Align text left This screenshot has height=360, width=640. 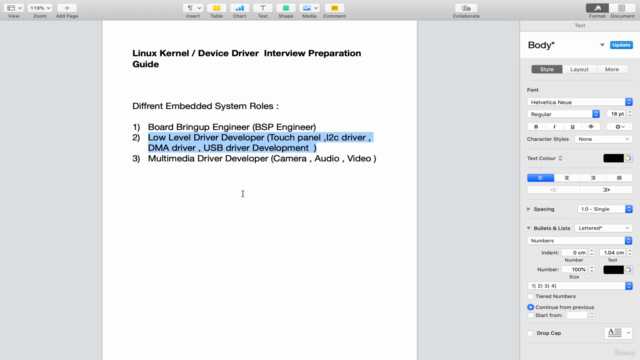click(540, 178)
